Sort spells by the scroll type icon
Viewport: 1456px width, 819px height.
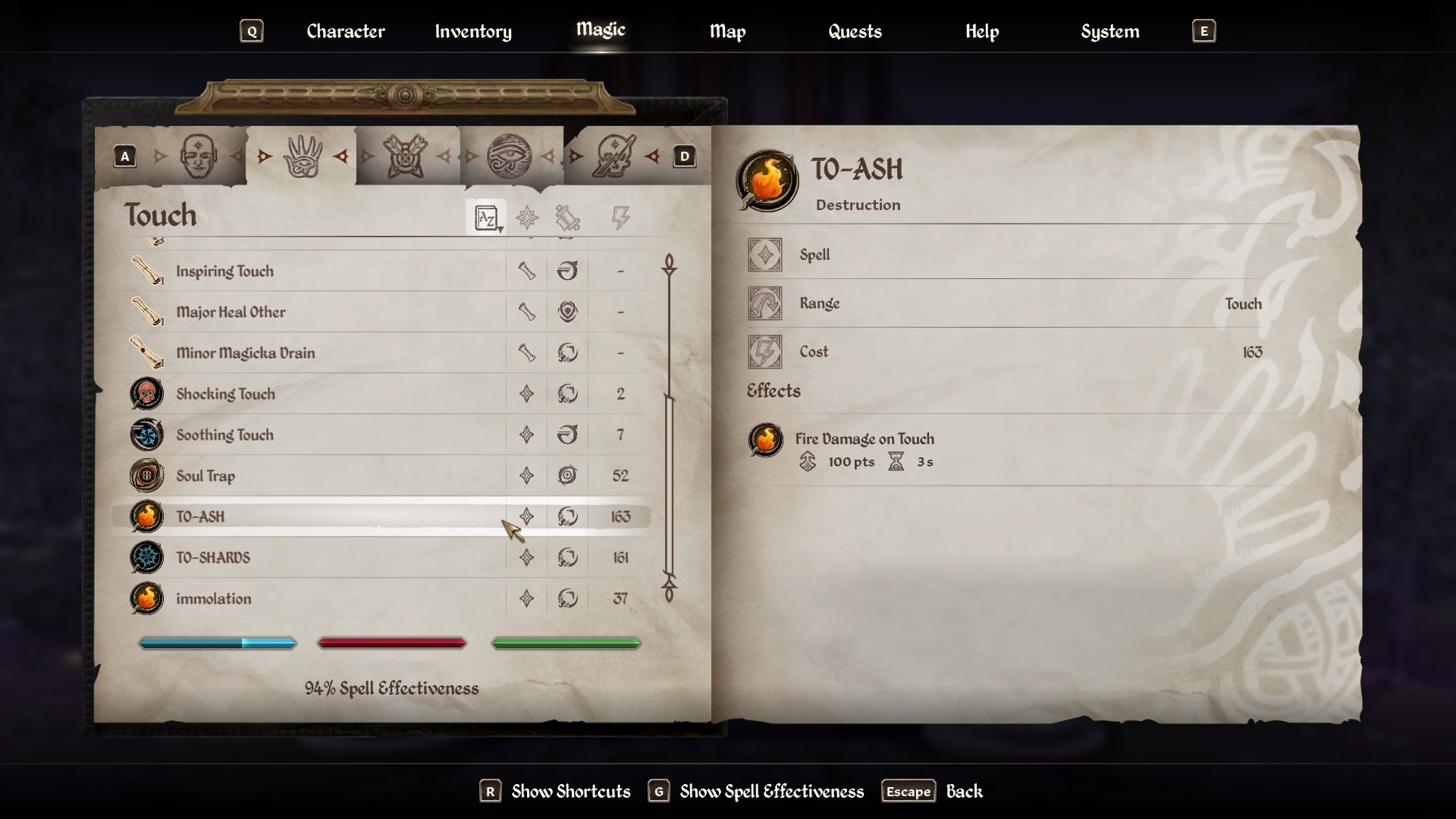pyautogui.click(x=567, y=218)
